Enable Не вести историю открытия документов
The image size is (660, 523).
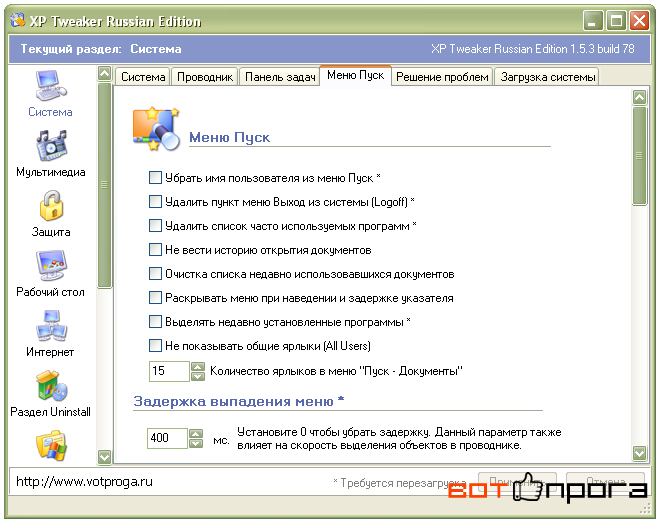click(x=155, y=250)
